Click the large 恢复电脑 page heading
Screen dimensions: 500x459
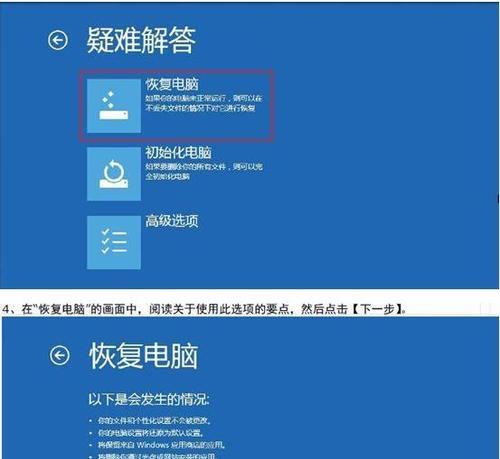pyautogui.click(x=144, y=356)
